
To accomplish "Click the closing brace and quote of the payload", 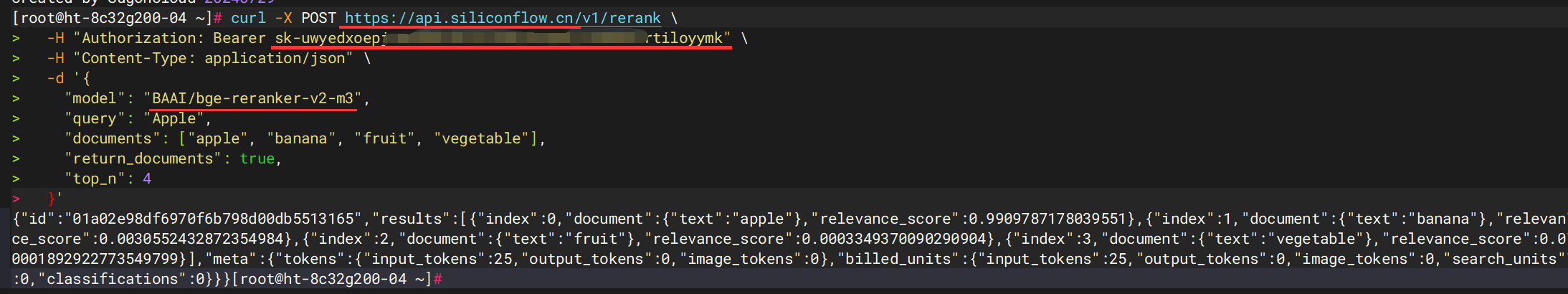I will click(55, 199).
